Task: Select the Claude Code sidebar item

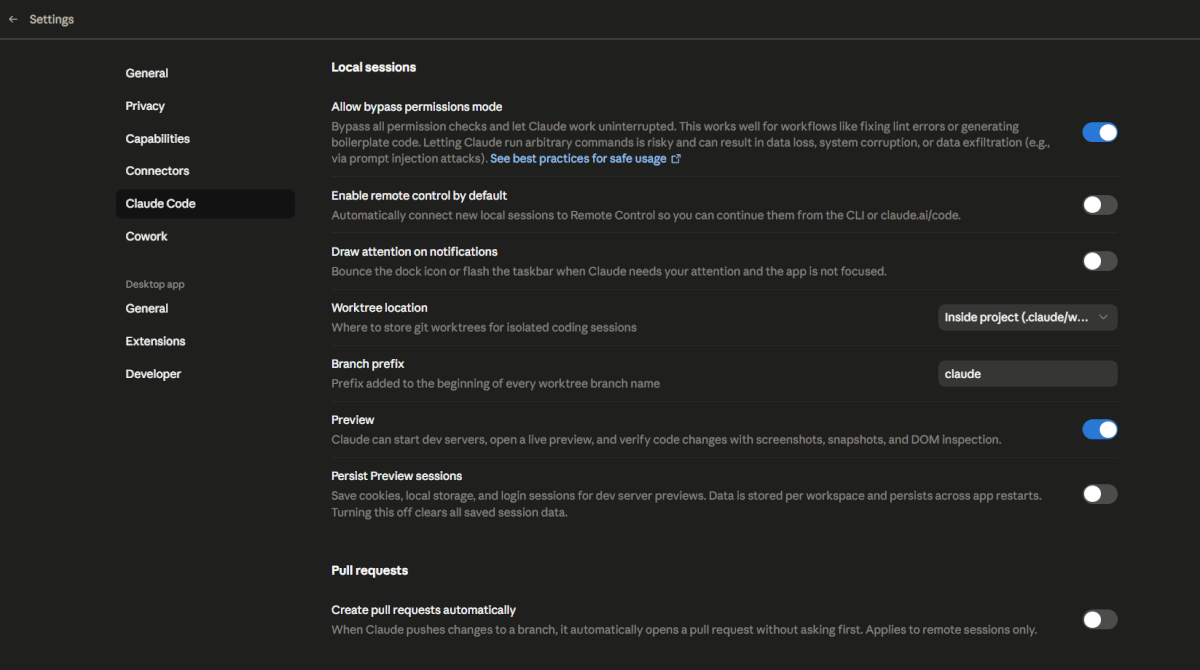Action: point(205,204)
